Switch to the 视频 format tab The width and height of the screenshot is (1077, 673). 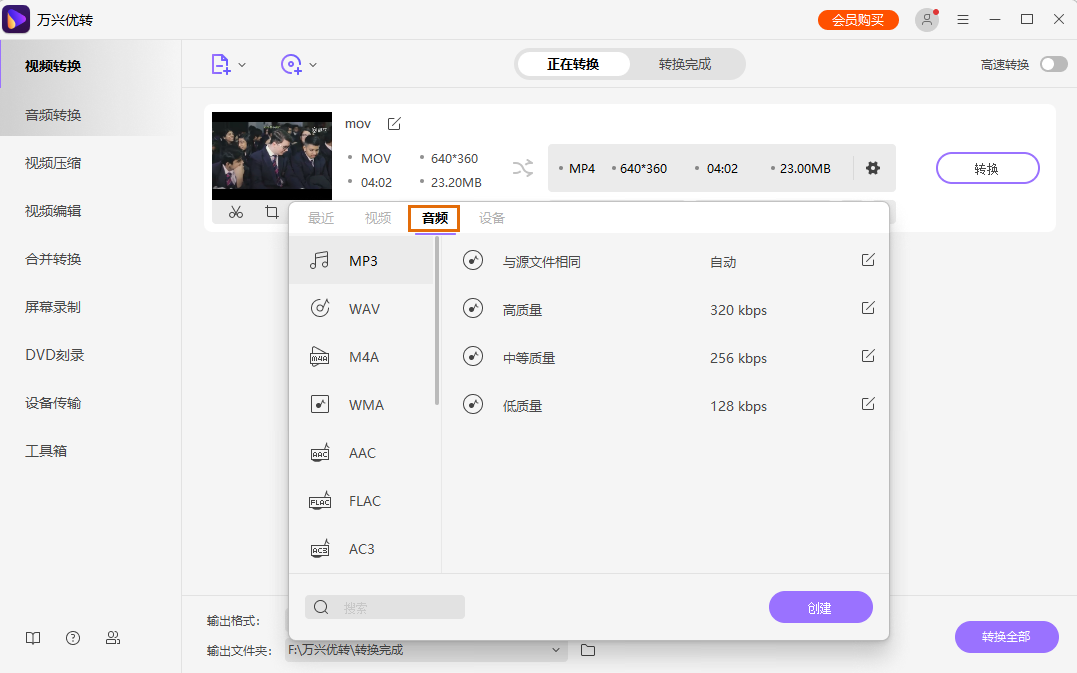378,216
